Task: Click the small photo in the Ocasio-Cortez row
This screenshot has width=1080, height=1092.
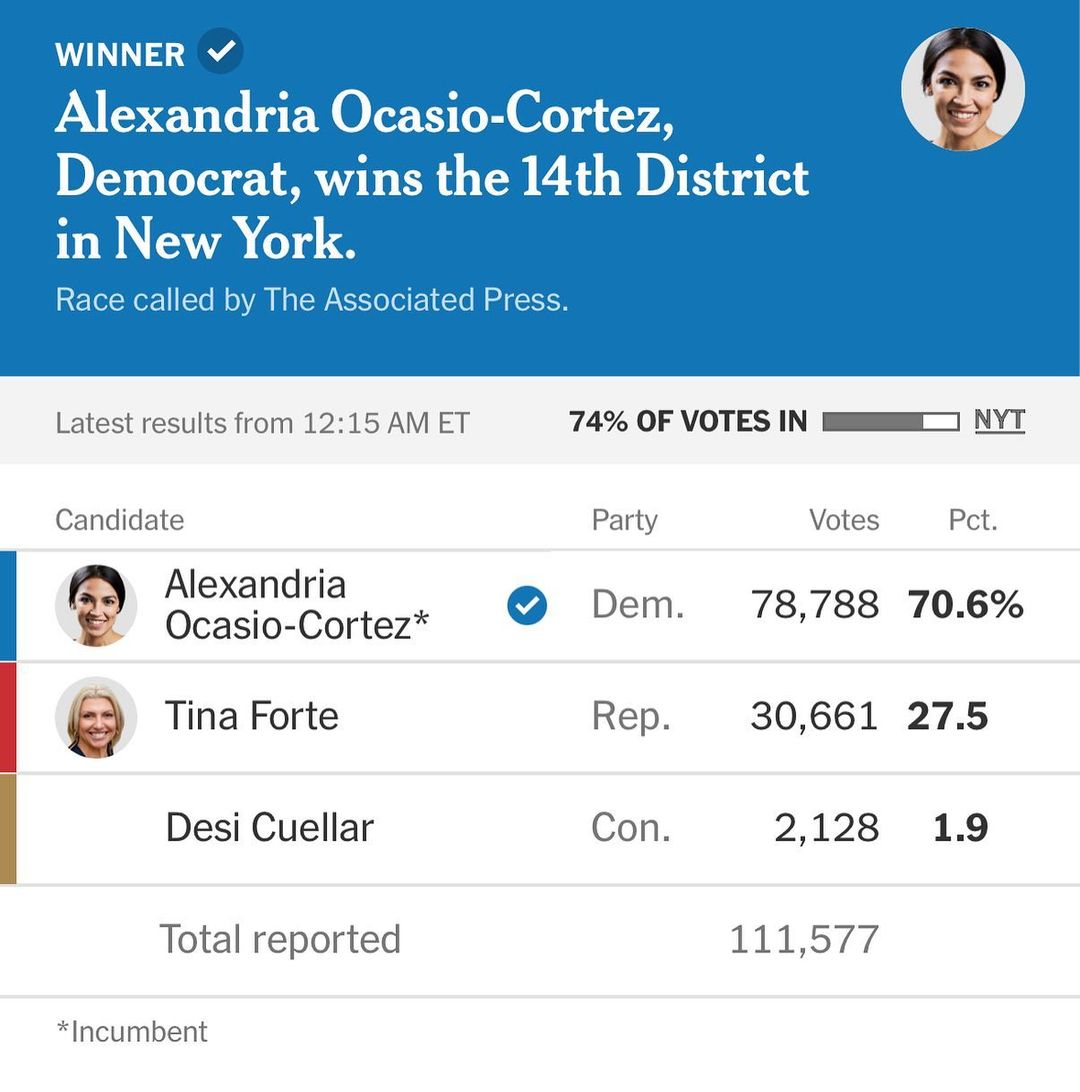Action: tap(96, 605)
